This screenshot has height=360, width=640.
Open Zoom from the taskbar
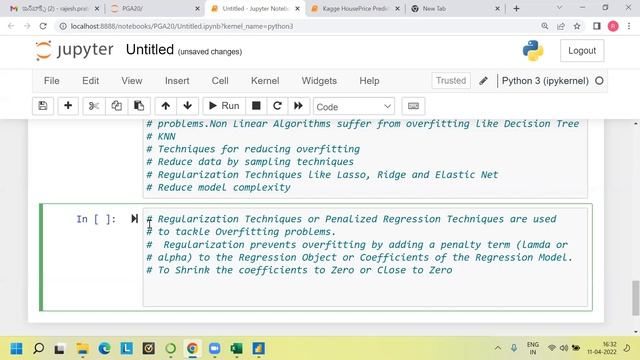pos(214,349)
